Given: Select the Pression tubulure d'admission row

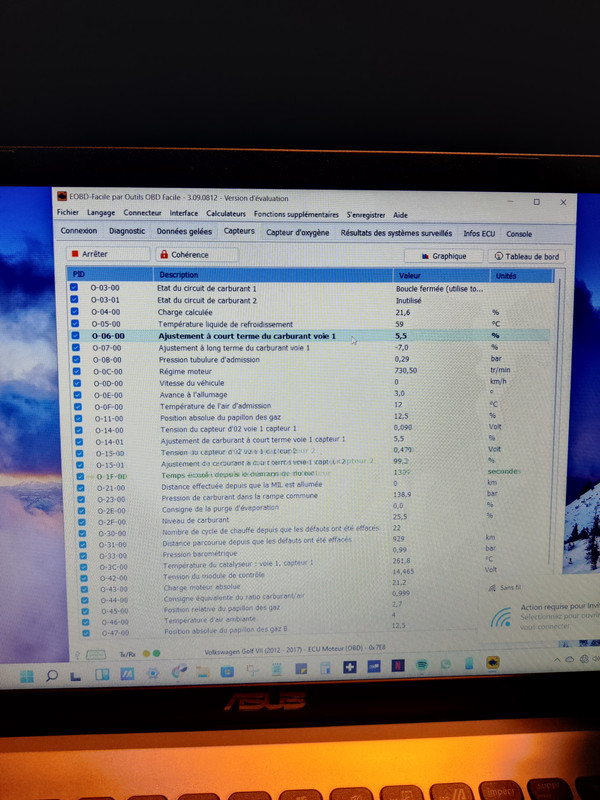Looking at the screenshot, I should click(x=310, y=359).
